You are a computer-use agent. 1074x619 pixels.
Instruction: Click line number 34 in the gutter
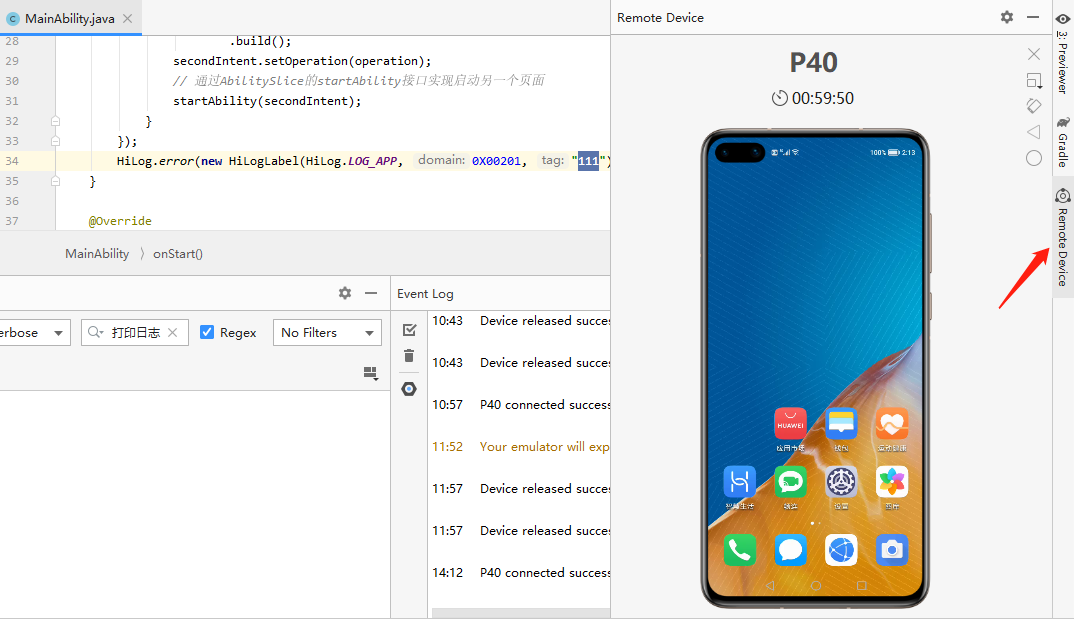click(12, 161)
